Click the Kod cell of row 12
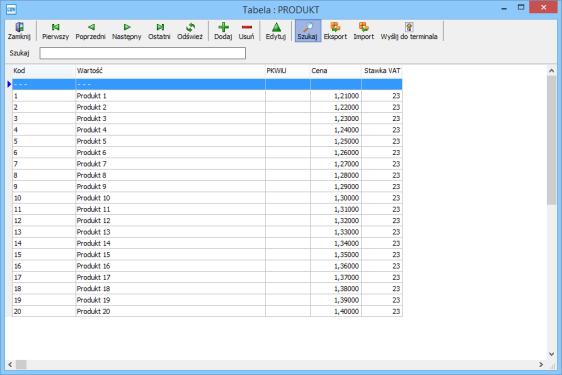The height and width of the screenshot is (375, 562). (44, 220)
